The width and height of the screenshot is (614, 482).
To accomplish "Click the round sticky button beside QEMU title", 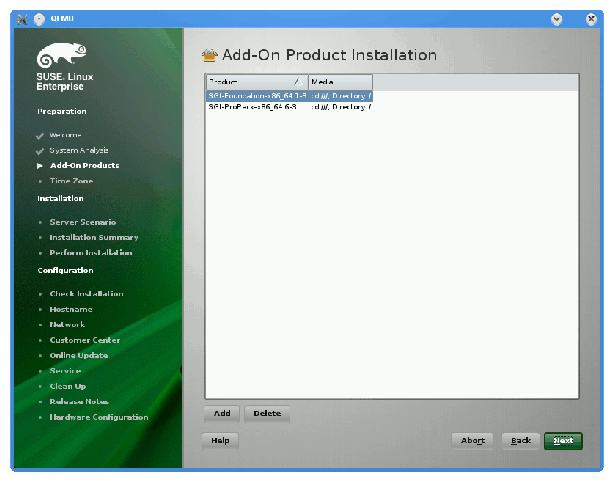I will click(x=39, y=19).
